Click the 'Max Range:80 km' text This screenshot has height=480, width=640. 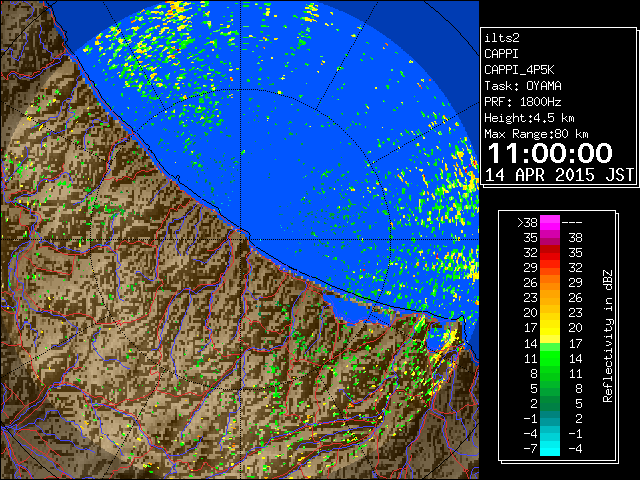(x=536, y=134)
